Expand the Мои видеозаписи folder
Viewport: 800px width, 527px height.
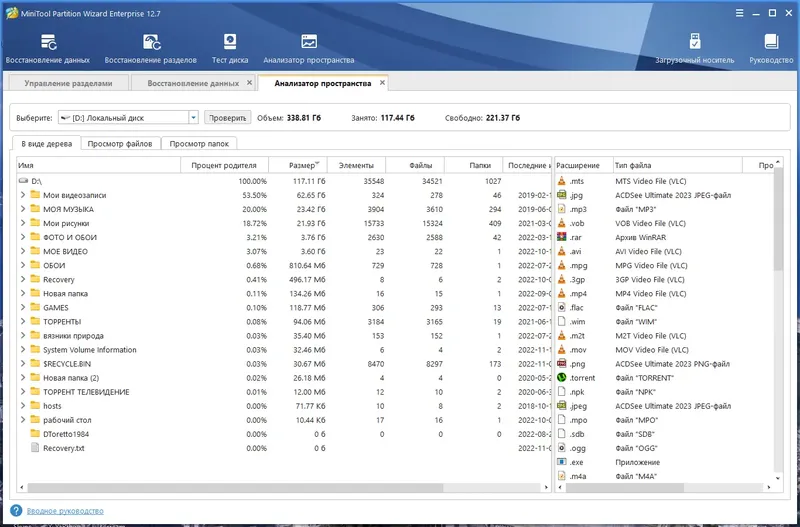23,195
